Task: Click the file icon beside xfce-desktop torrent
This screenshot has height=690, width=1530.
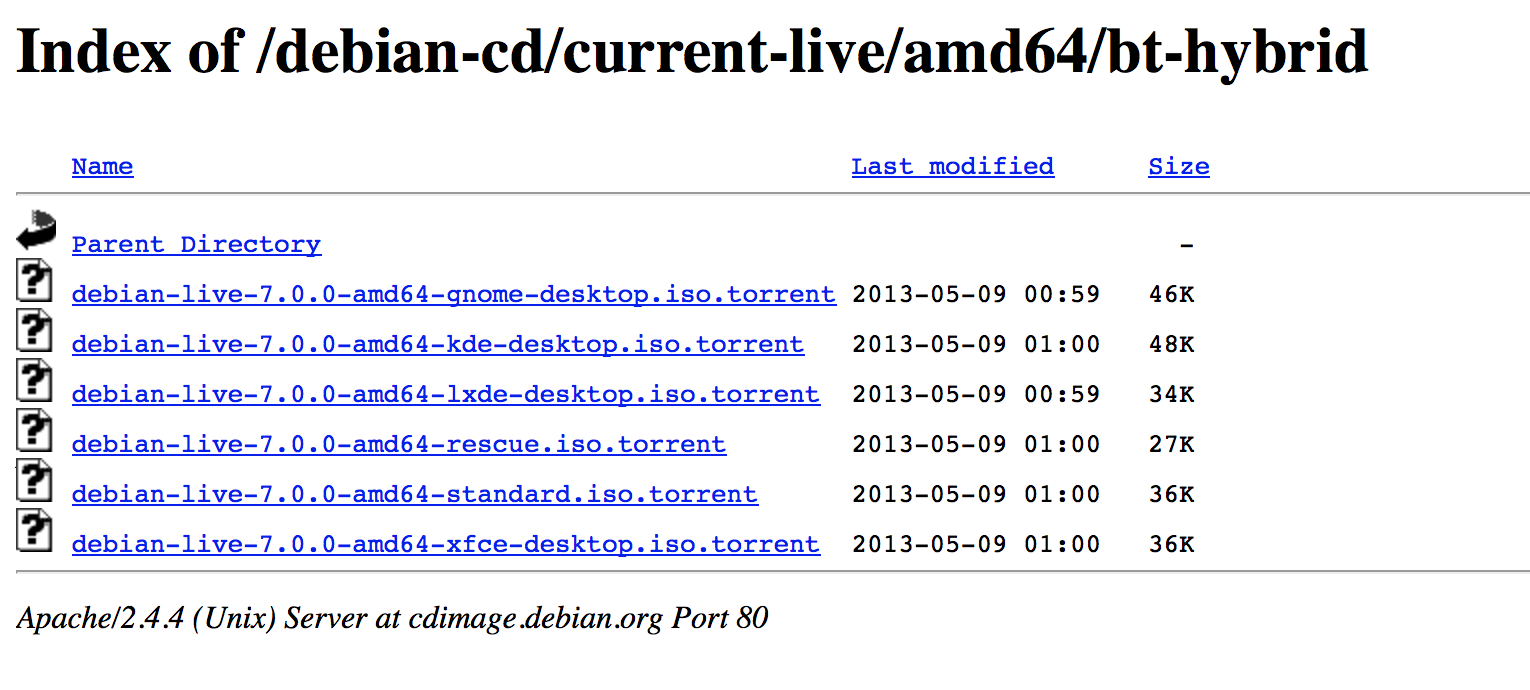Action: click(x=34, y=530)
